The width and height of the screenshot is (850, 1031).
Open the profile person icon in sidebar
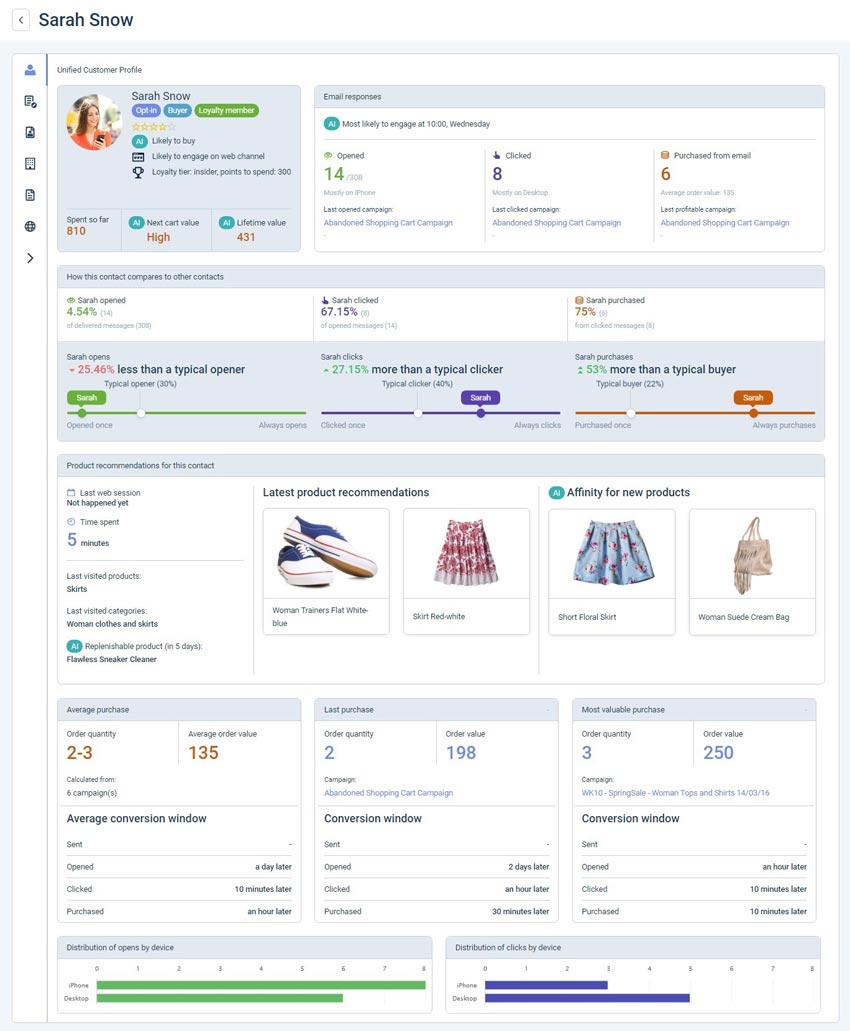30,70
